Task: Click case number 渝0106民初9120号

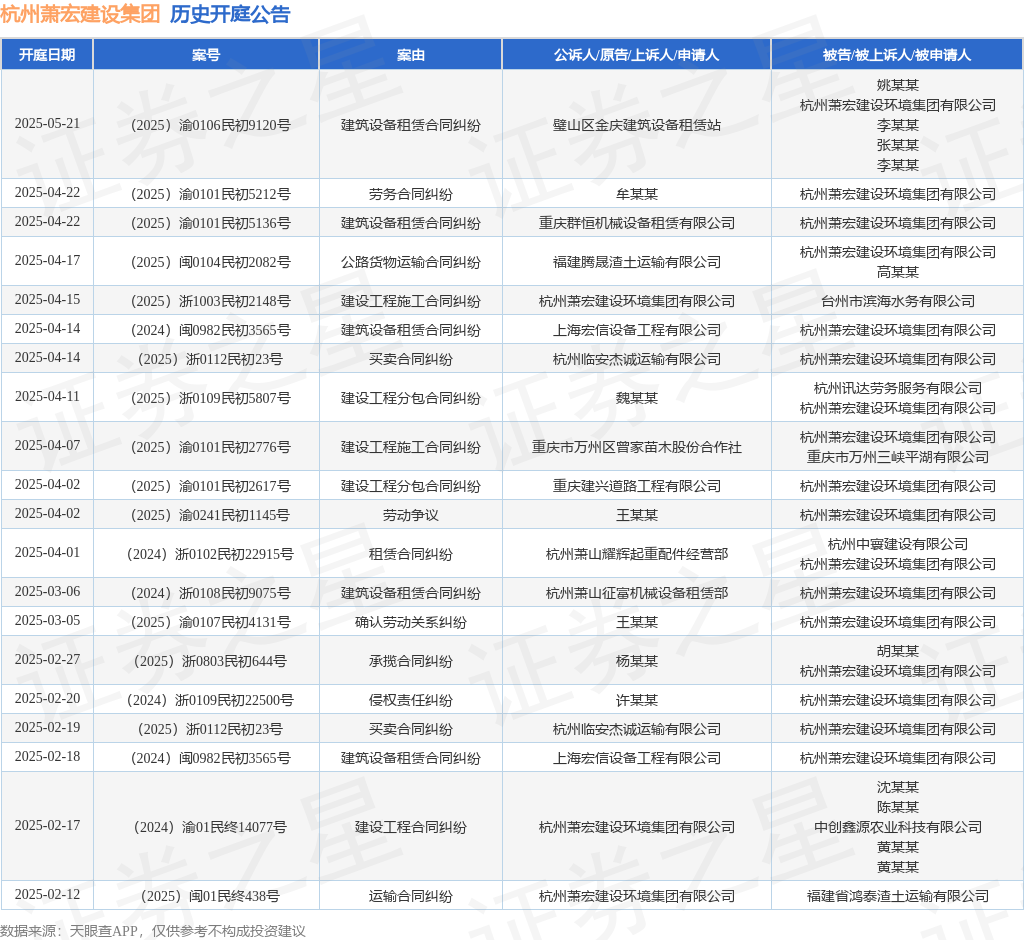Action: click(x=210, y=125)
